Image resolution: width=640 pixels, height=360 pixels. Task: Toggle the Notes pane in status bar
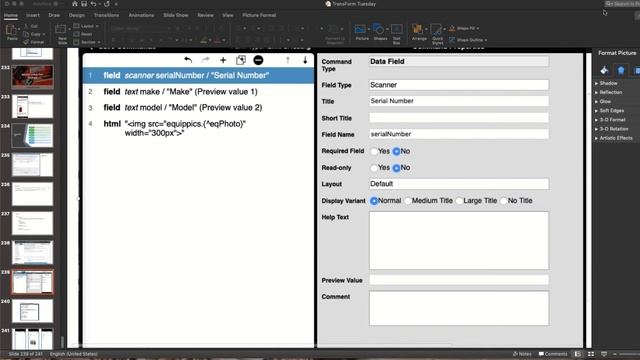click(x=522, y=354)
